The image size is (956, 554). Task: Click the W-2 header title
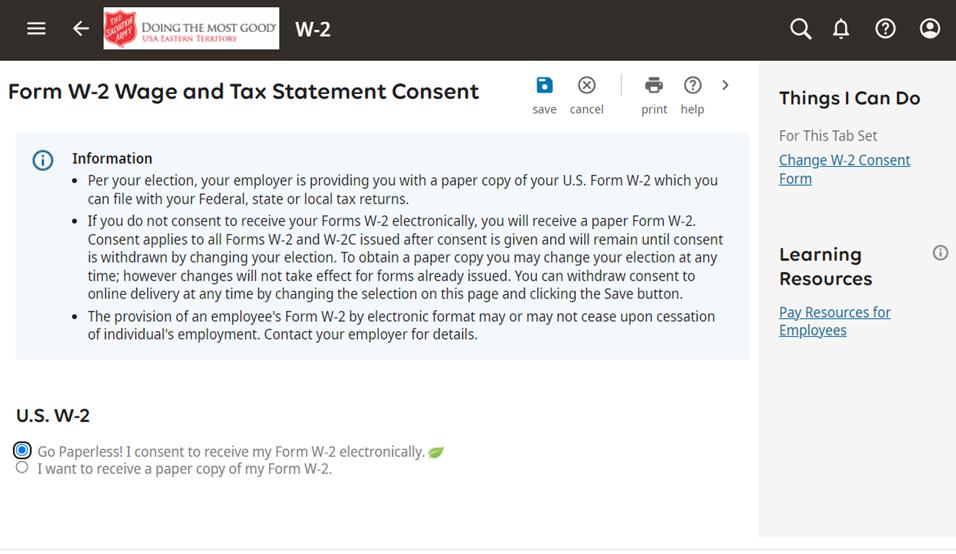pos(312,29)
